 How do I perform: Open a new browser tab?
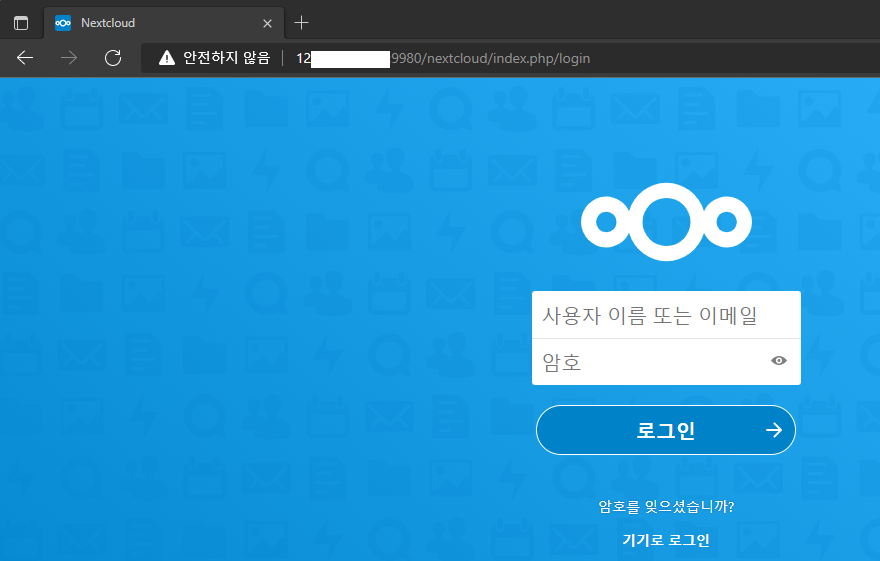301,22
